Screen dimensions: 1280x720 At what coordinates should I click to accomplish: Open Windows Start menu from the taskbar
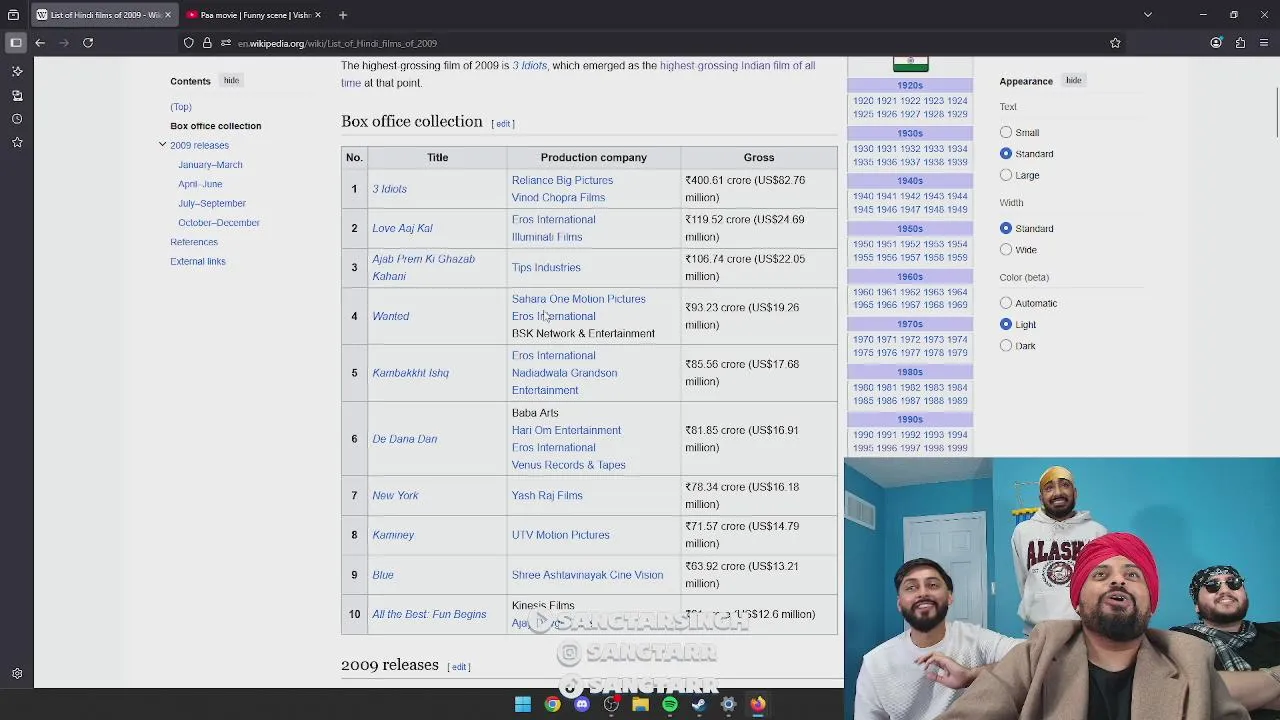point(523,704)
